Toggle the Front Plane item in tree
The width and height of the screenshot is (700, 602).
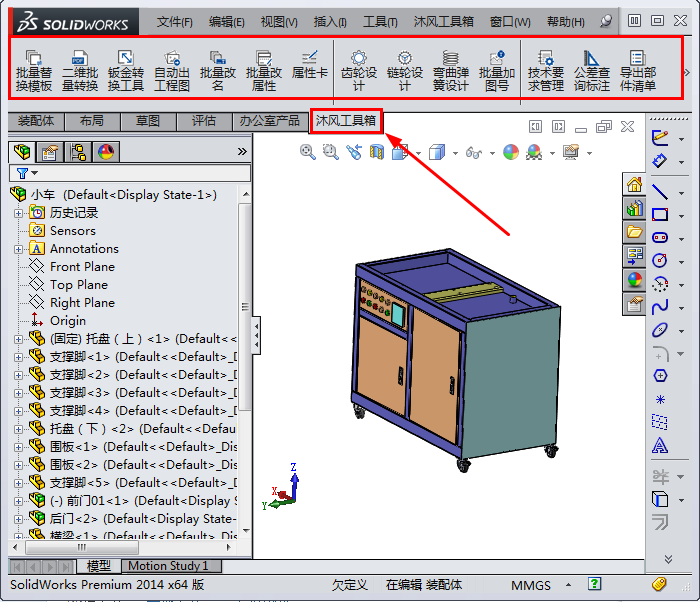81,267
